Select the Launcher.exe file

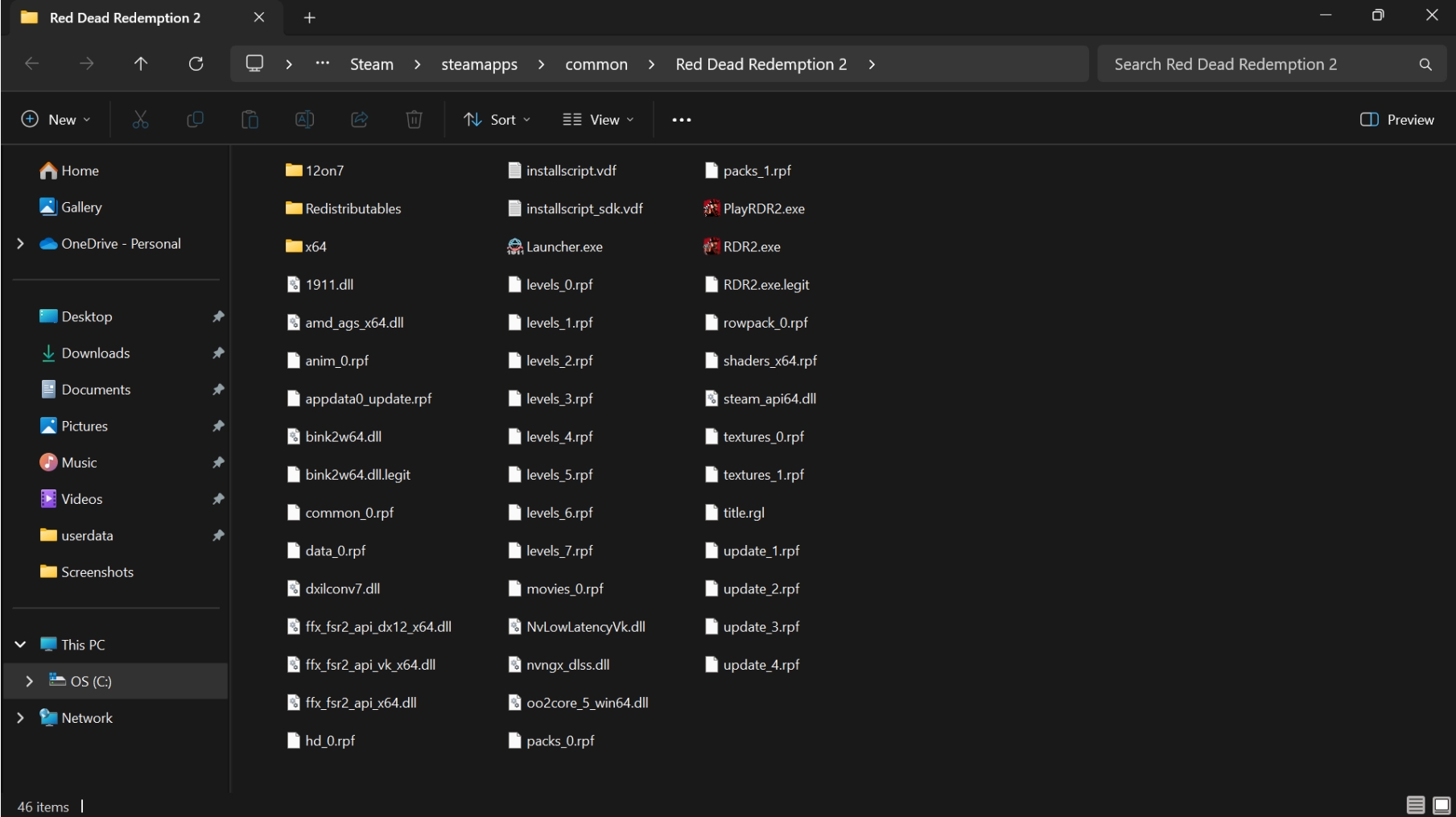(x=555, y=246)
